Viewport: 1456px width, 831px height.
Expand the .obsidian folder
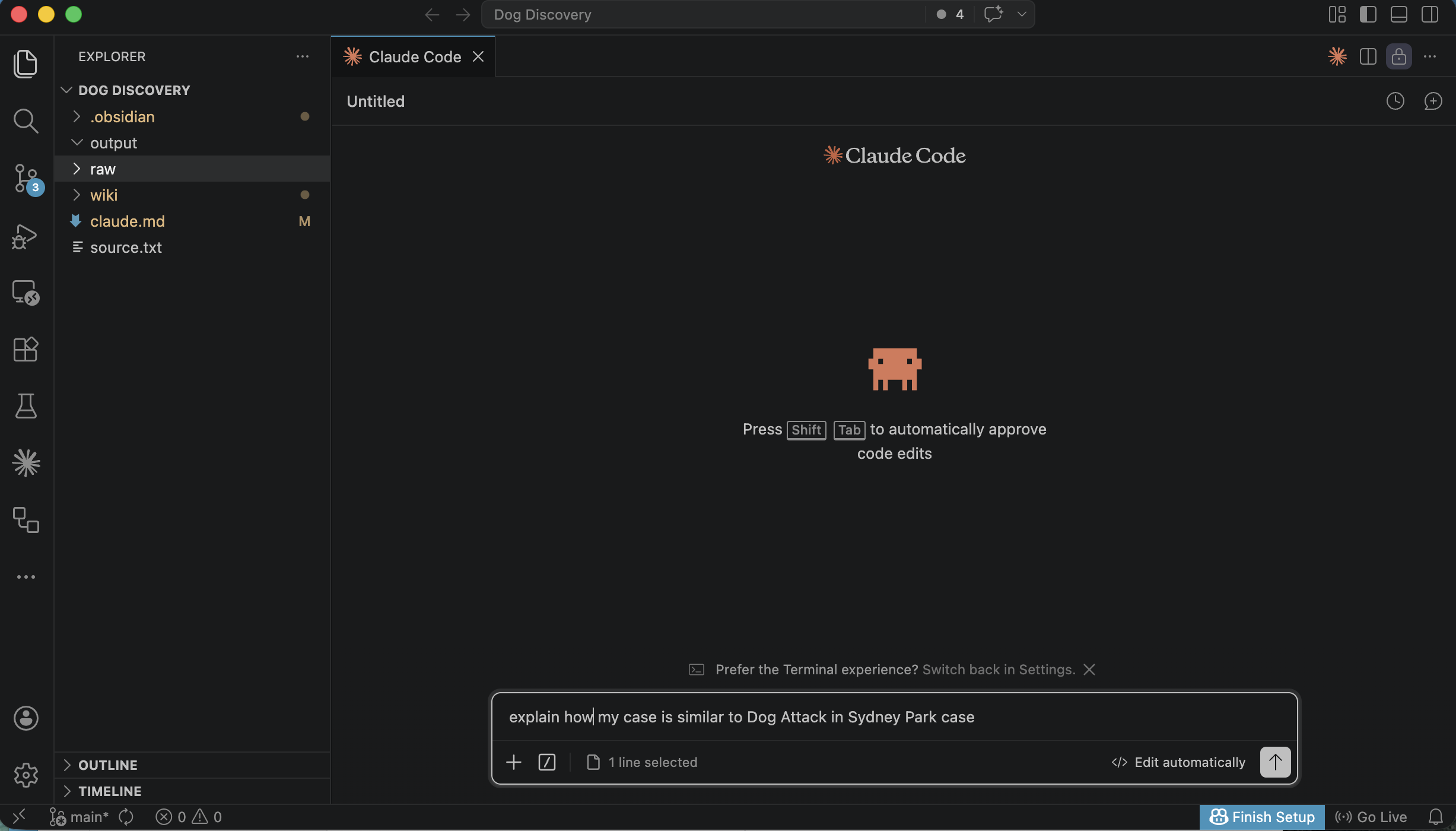[x=192, y=116]
